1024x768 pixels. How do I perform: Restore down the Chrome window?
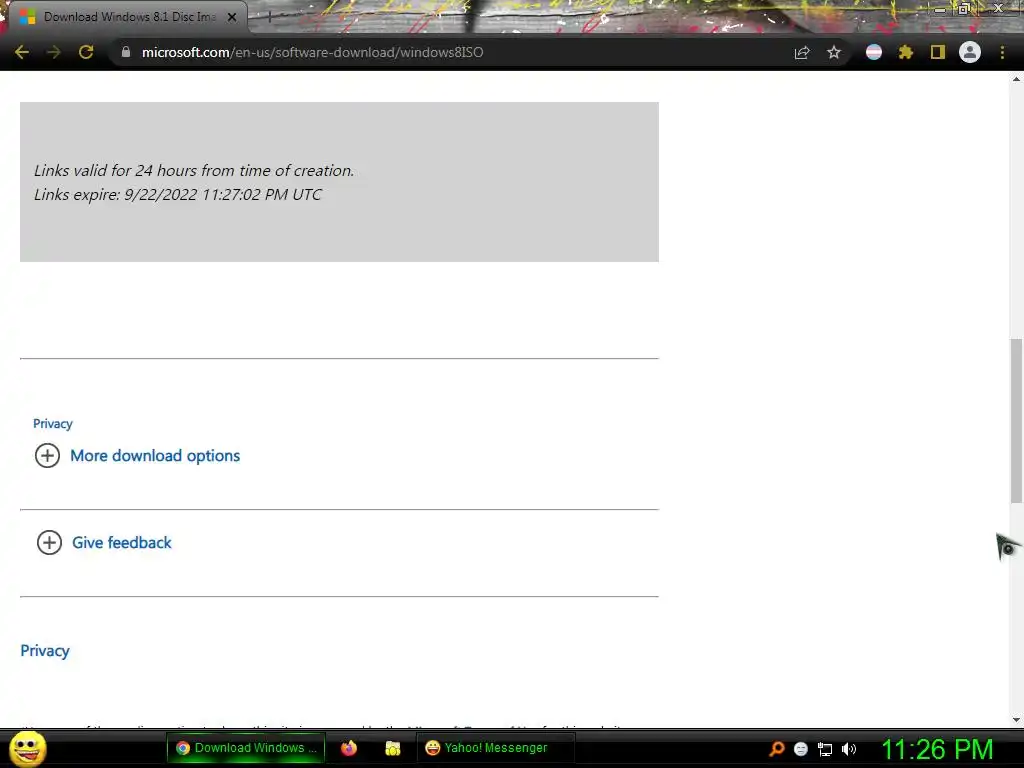tap(964, 9)
